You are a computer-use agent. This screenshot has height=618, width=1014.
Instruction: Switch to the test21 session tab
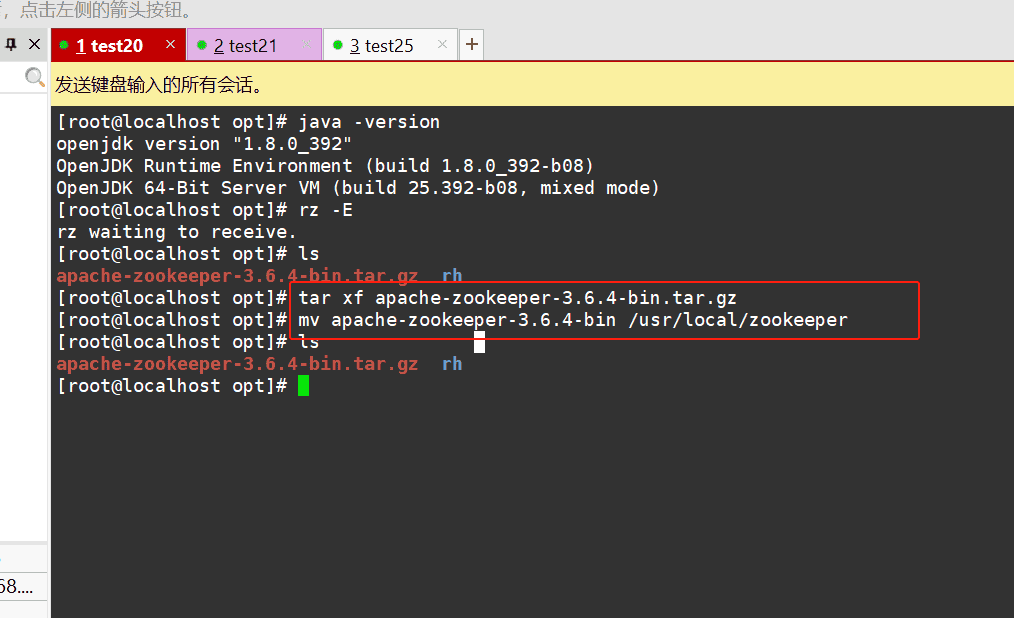(245, 46)
